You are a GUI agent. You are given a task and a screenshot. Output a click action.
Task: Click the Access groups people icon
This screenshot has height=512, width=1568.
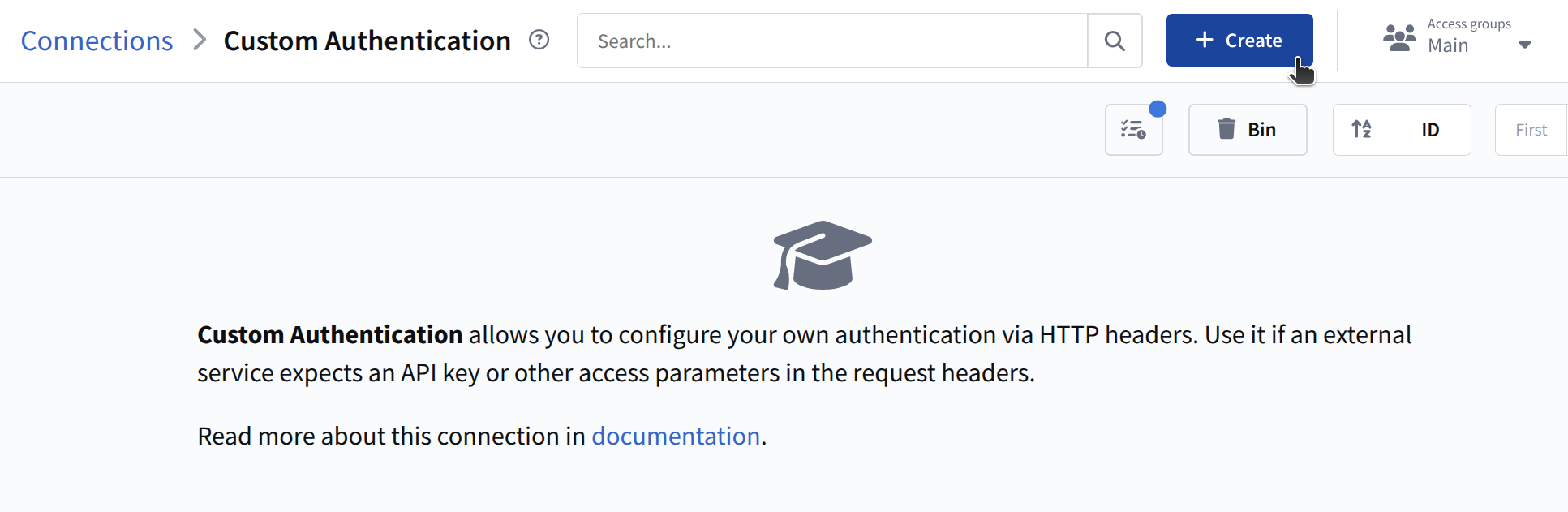coord(1399,38)
